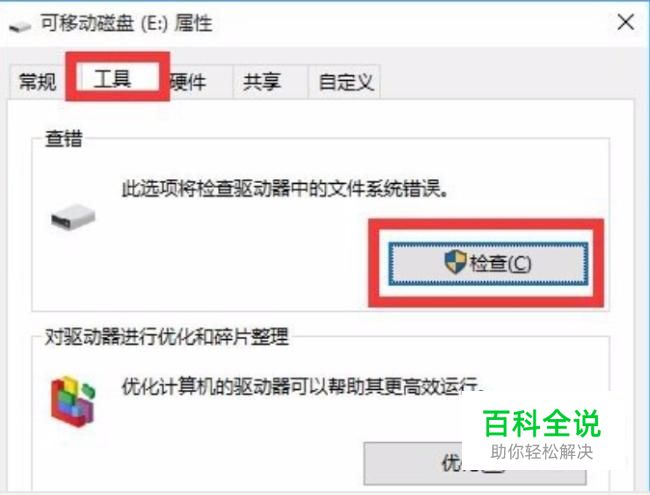Select the 工具 tab

113,78
